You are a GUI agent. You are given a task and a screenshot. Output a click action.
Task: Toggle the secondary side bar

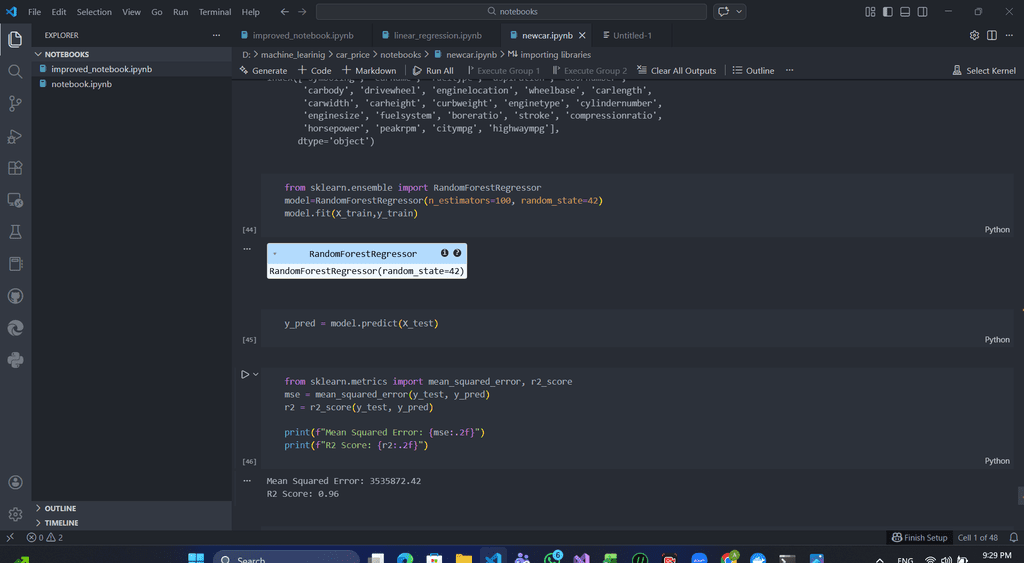(922, 12)
